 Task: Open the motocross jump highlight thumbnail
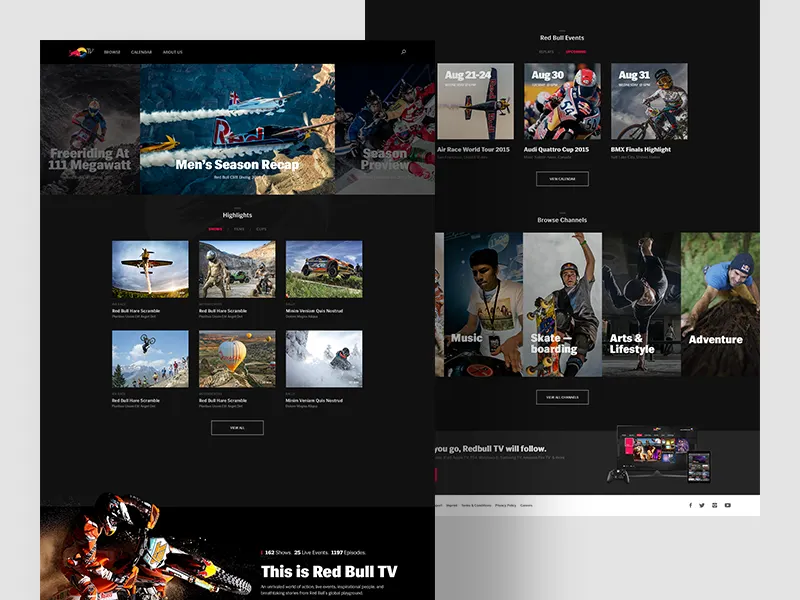point(150,359)
